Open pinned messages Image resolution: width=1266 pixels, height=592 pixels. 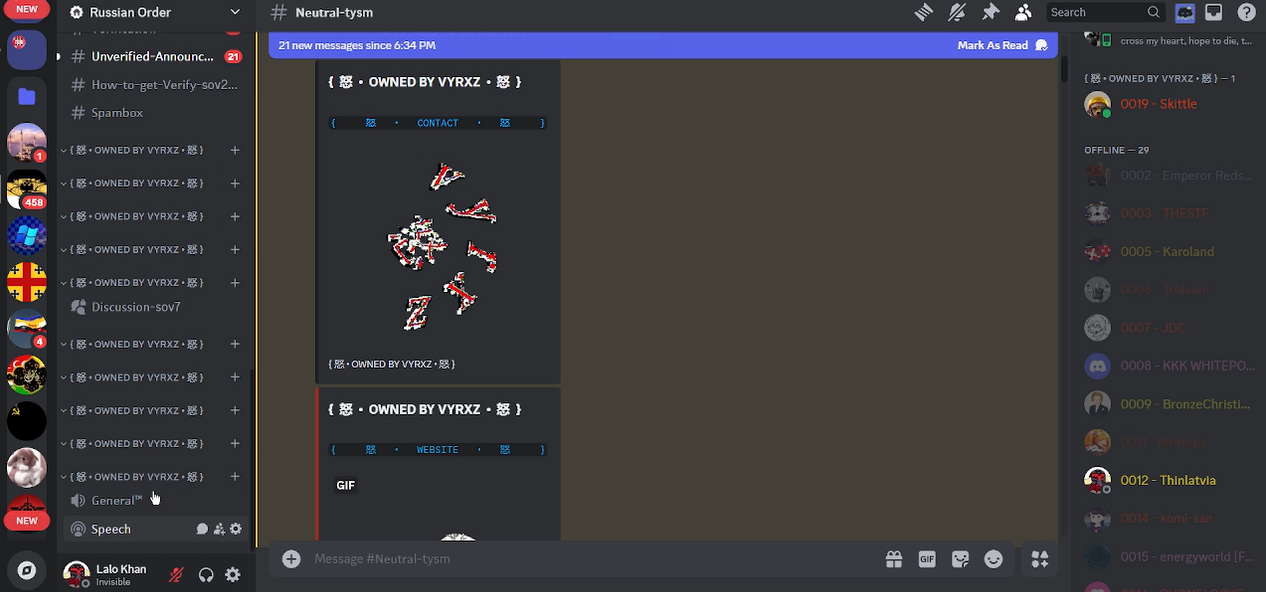coord(990,12)
